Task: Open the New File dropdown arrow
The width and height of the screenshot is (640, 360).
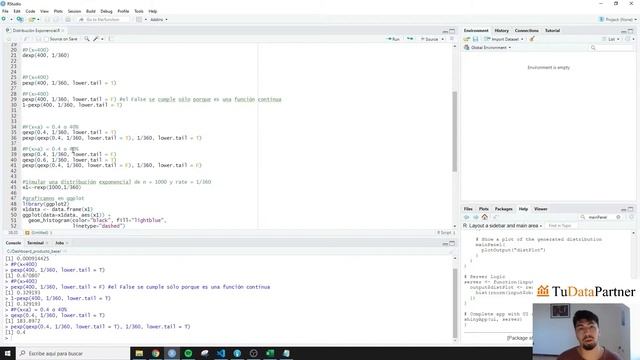Action: tap(11, 20)
